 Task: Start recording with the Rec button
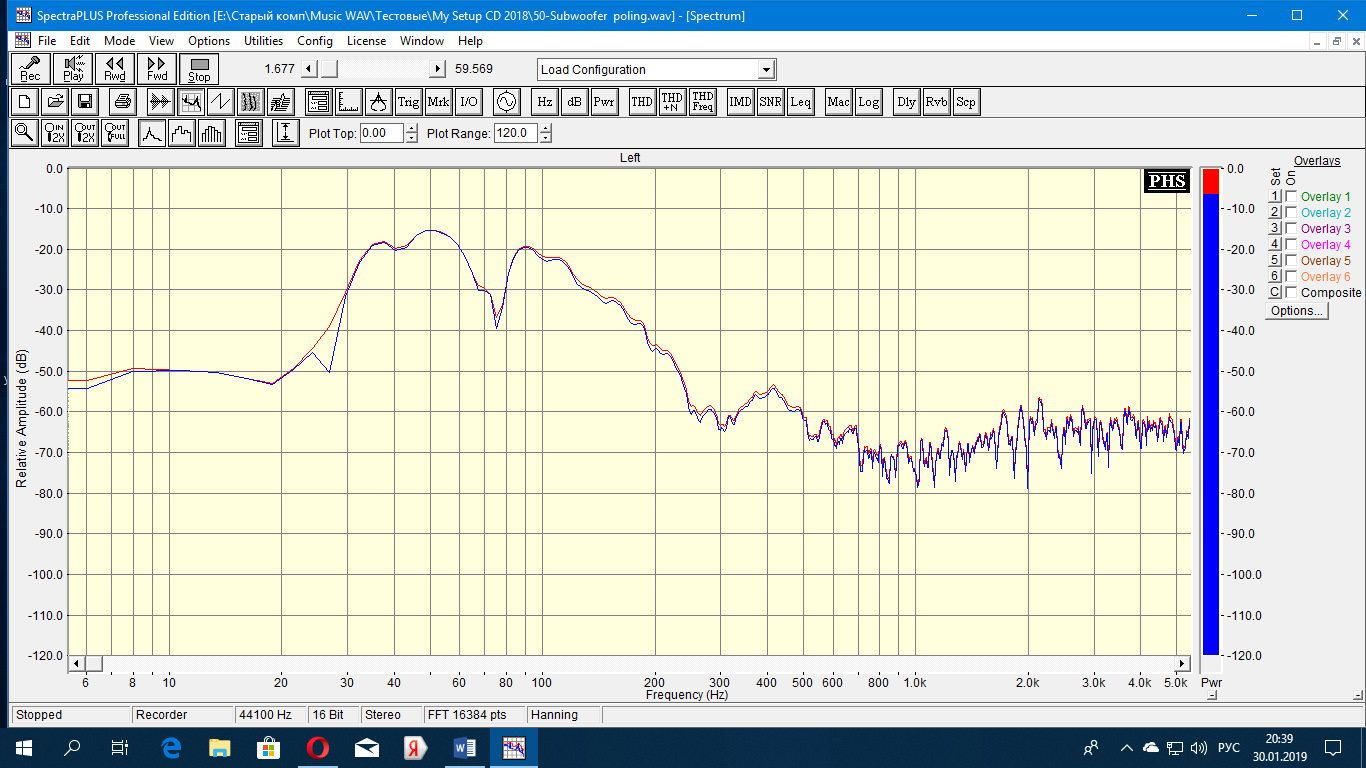click(30, 69)
